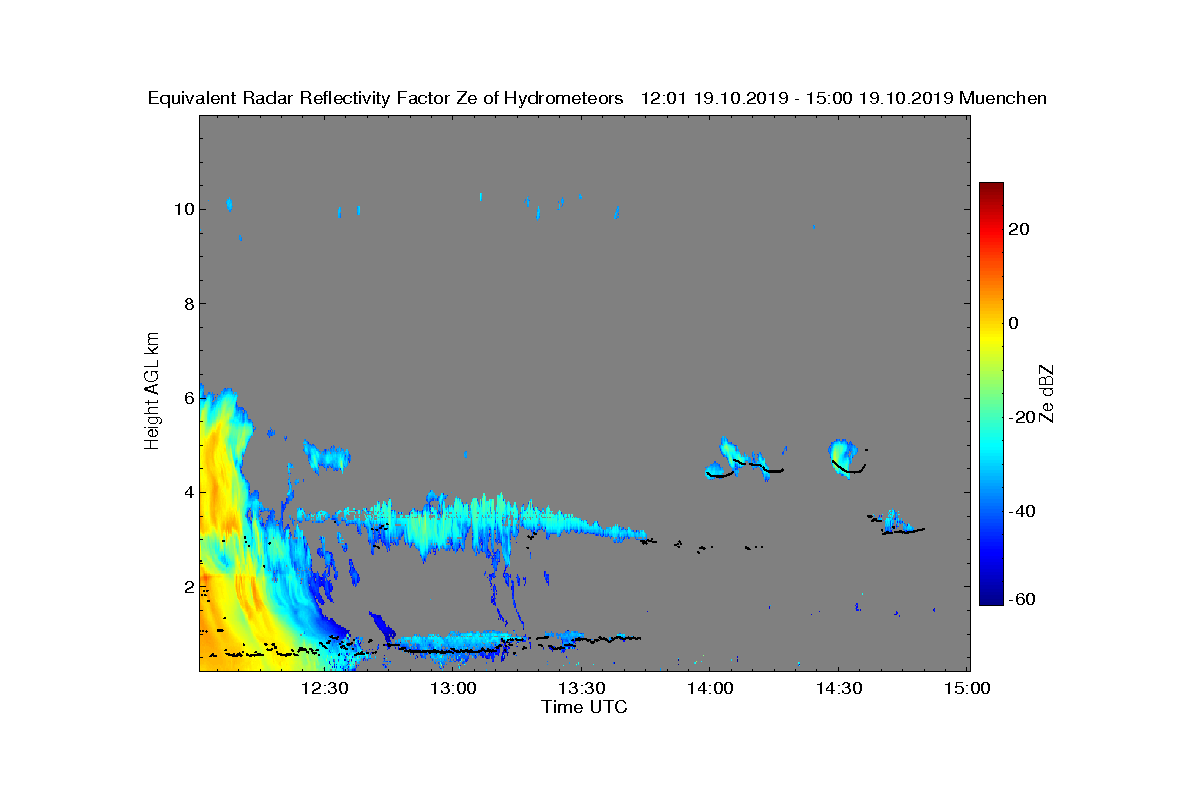Click the small cloud echo near 14:30 at 4.7 km
The image size is (1200, 800).
coord(845,455)
